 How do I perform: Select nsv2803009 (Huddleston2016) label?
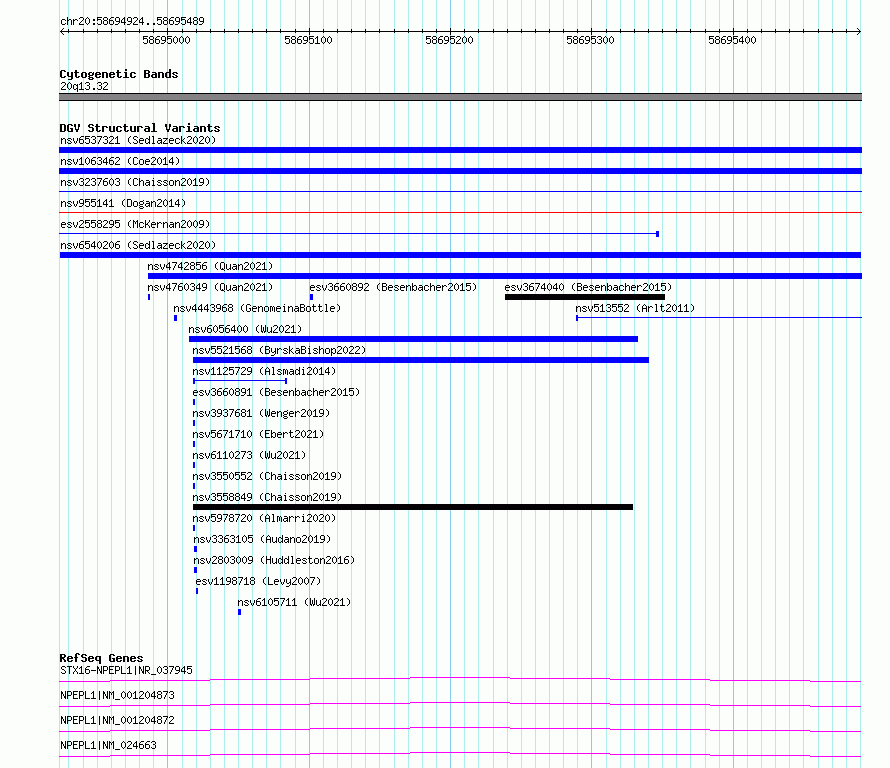coord(274,560)
